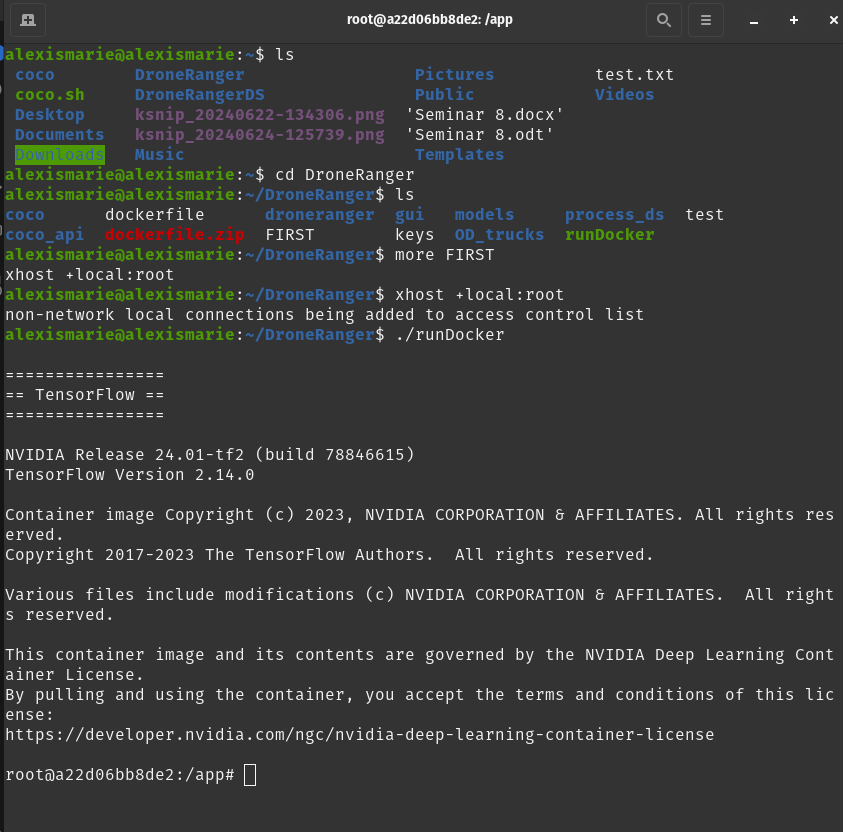
Task: Click the test.txt filename
Action: (x=634, y=74)
